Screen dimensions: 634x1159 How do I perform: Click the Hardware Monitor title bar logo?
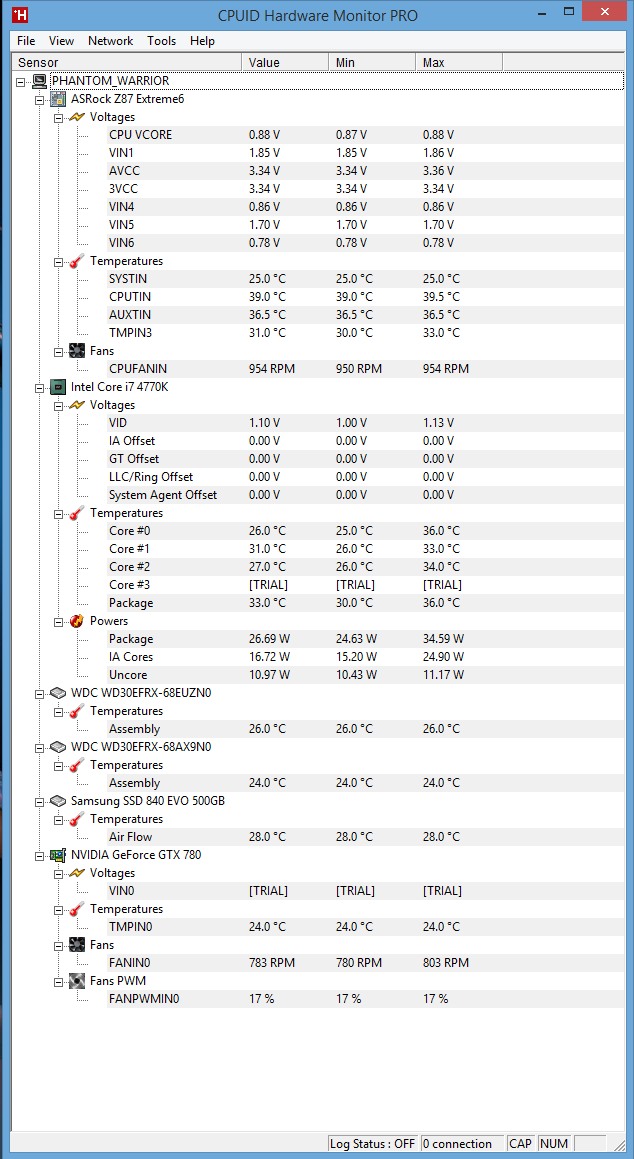(21, 15)
